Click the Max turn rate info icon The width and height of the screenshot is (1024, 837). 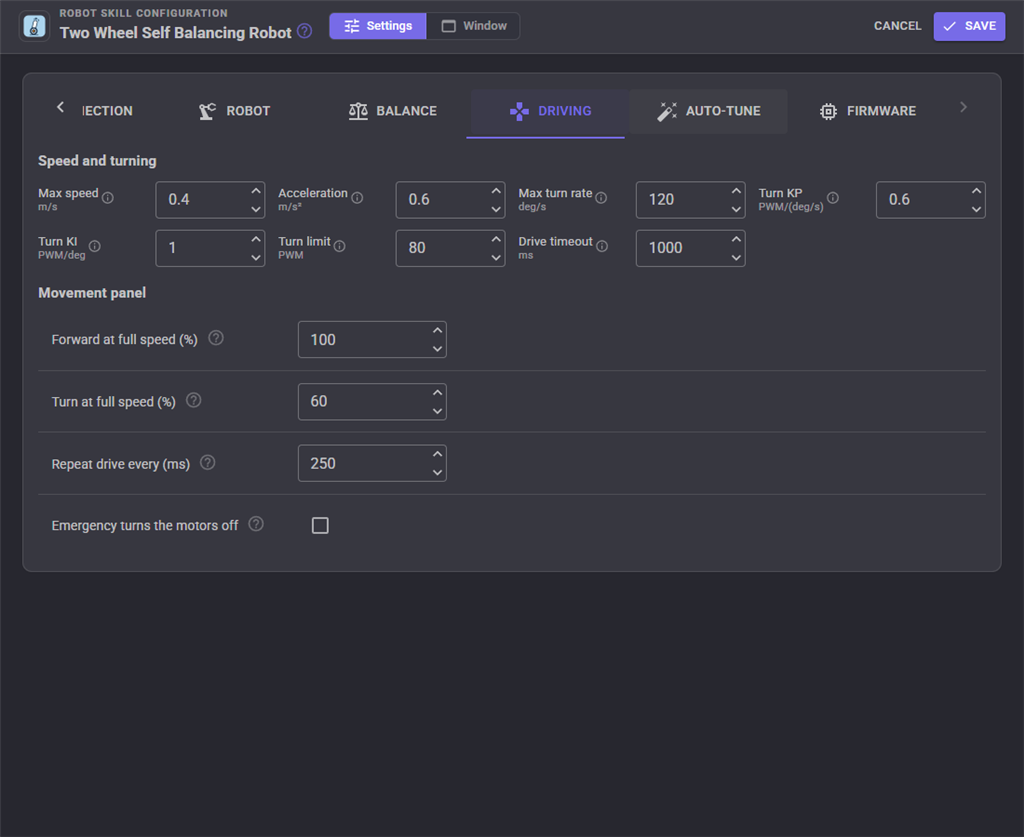pyautogui.click(x=601, y=198)
